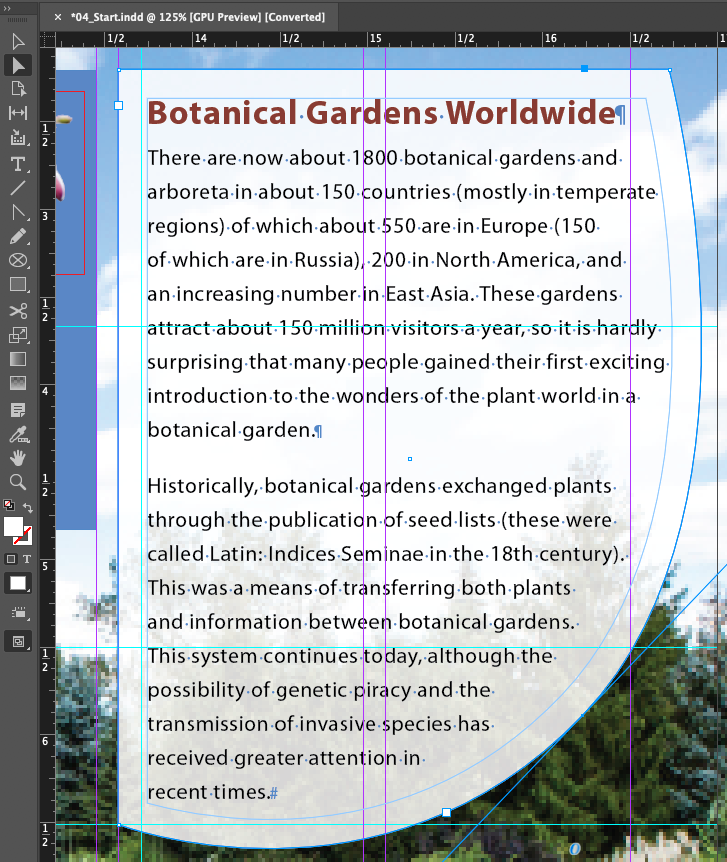Select the Page tool
Screen dimensions: 727x862
tap(18, 89)
